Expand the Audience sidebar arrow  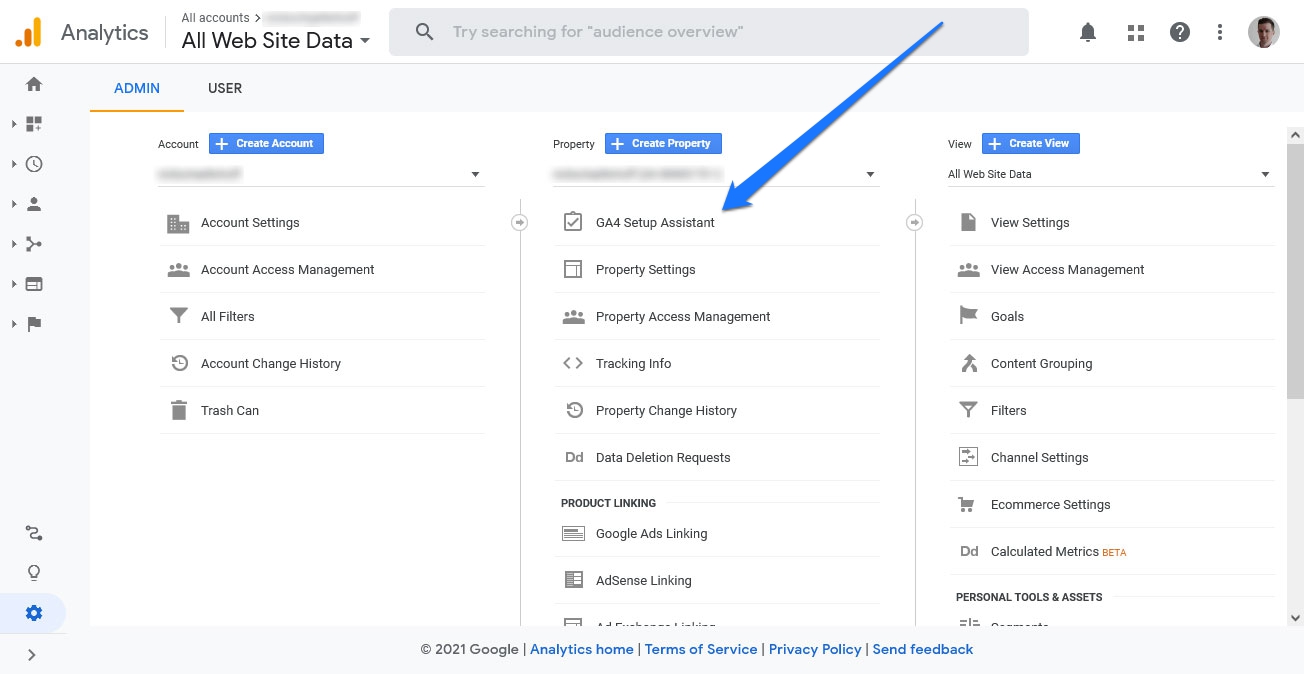click(x=14, y=204)
